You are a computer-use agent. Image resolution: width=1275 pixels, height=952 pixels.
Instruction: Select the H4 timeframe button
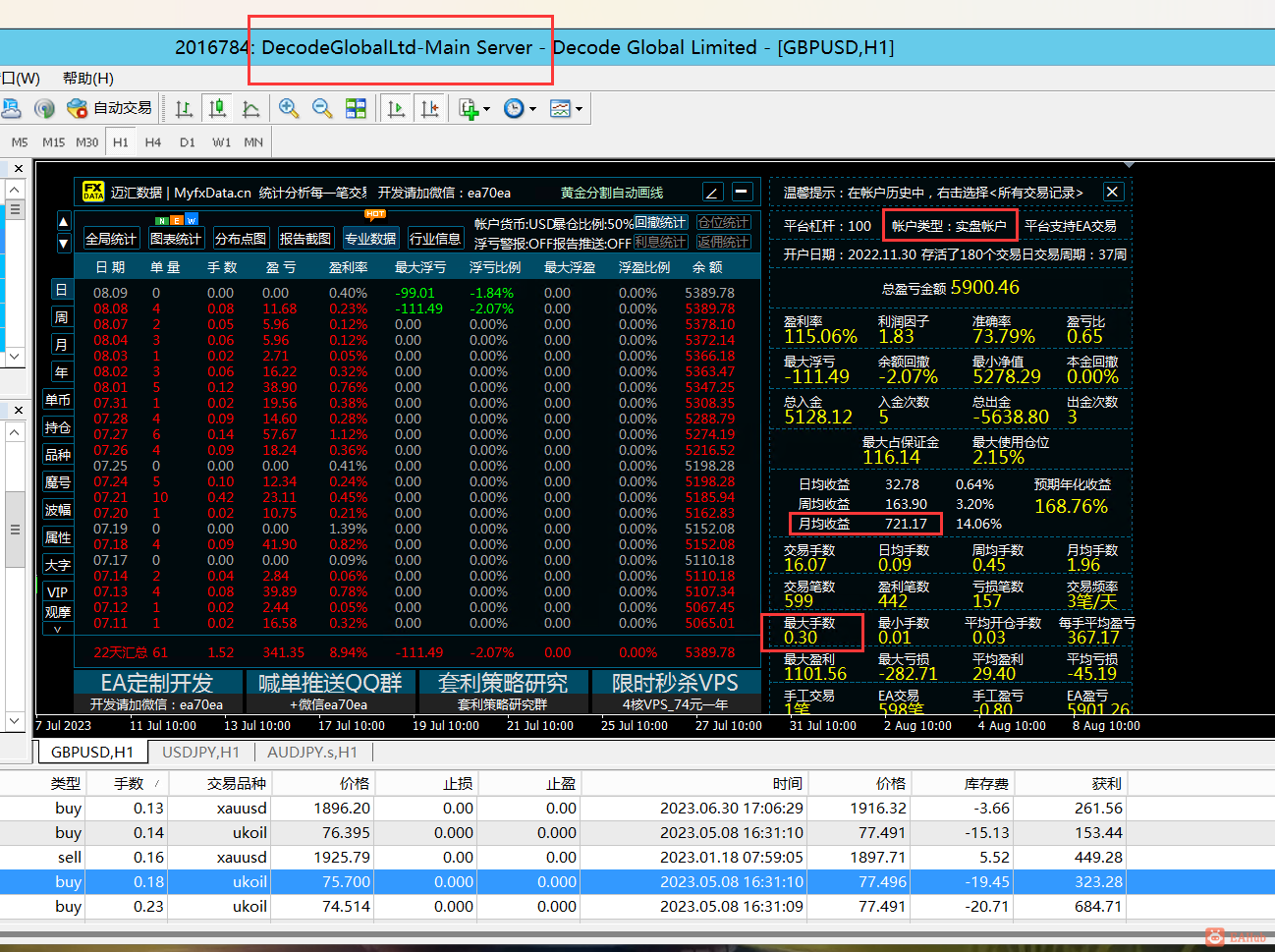tap(153, 142)
